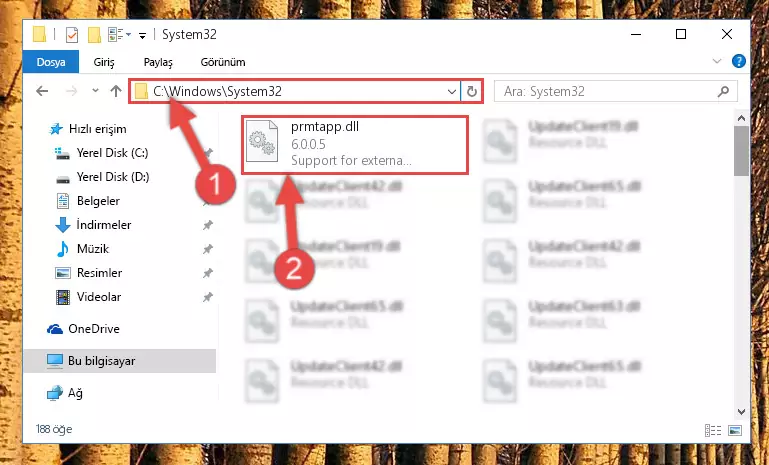
Task: Refresh the System32 folder view
Action: pyautogui.click(x=471, y=91)
